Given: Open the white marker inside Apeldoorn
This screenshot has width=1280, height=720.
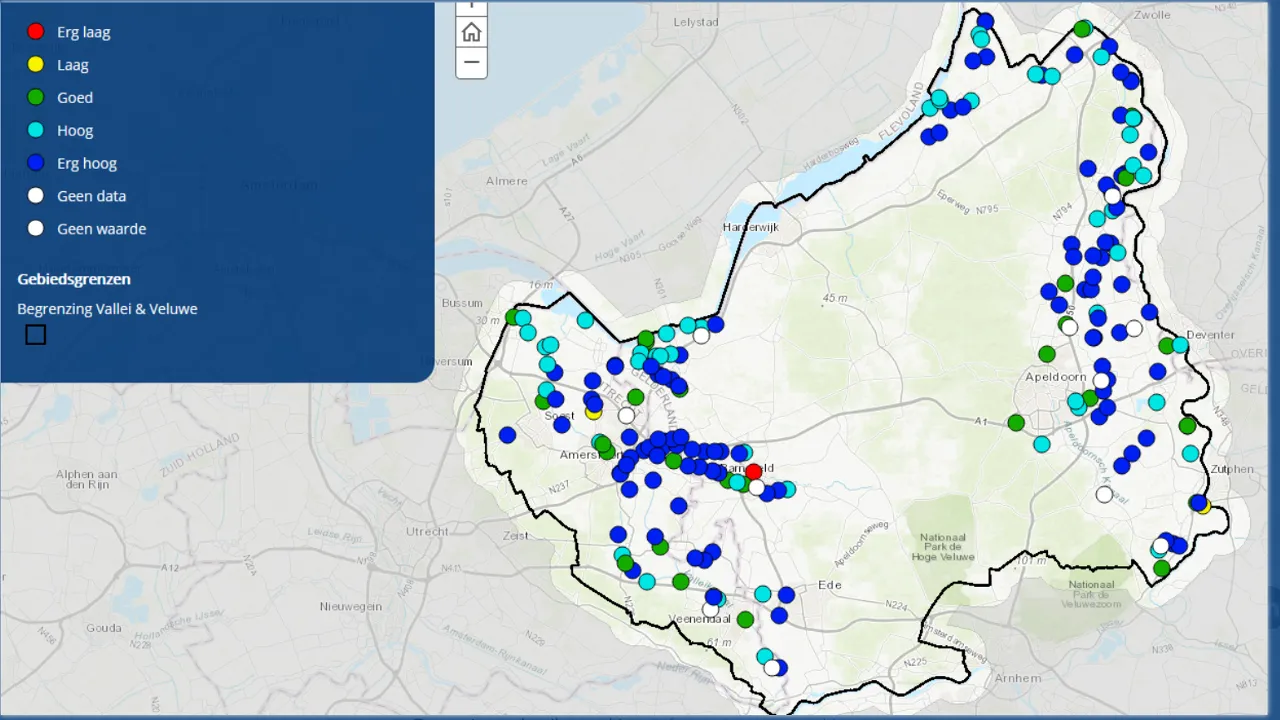Looking at the screenshot, I should (x=1101, y=381).
